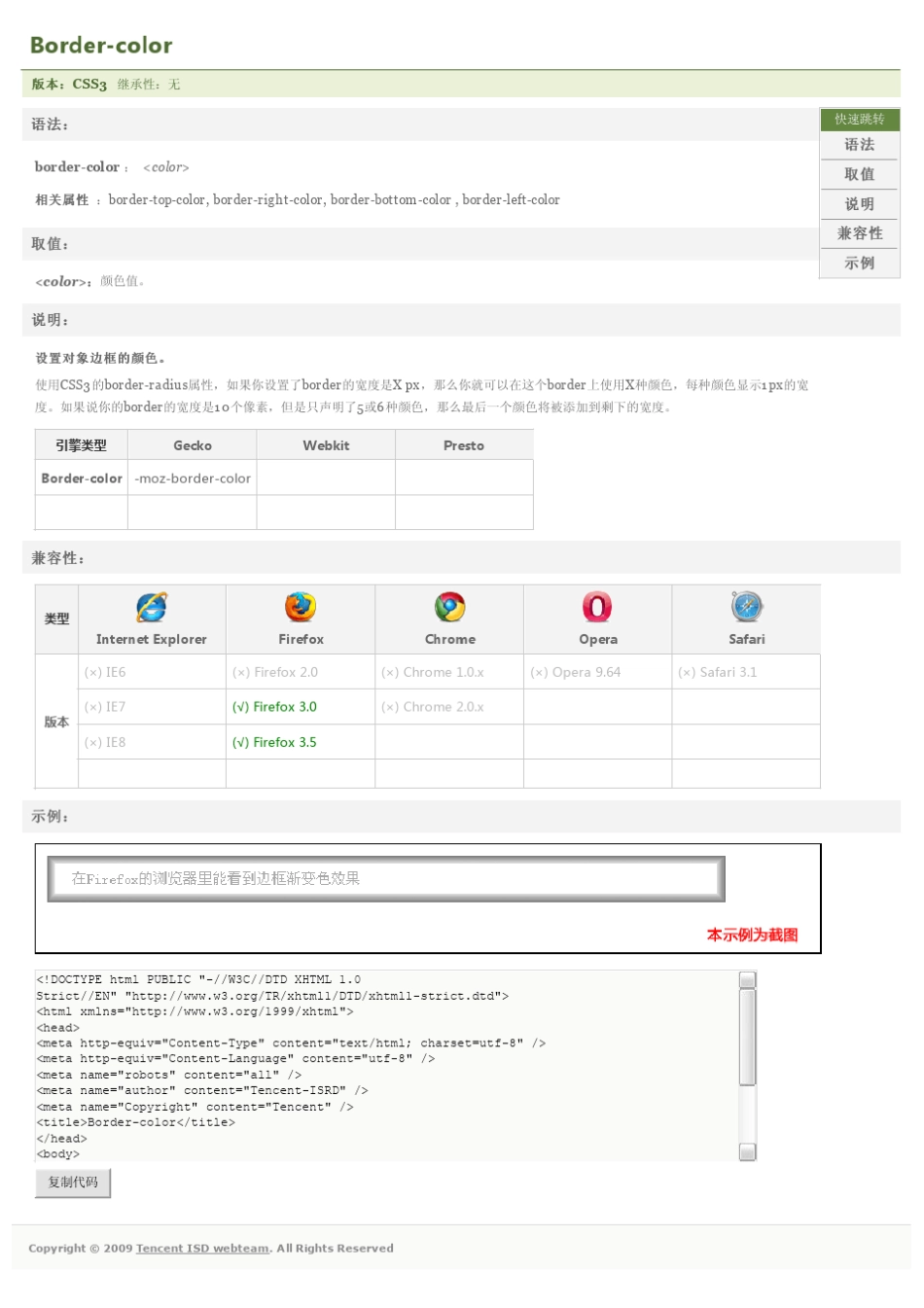
Task: Click the 设置对象边框的颜色 bold line
Action: 100,358
